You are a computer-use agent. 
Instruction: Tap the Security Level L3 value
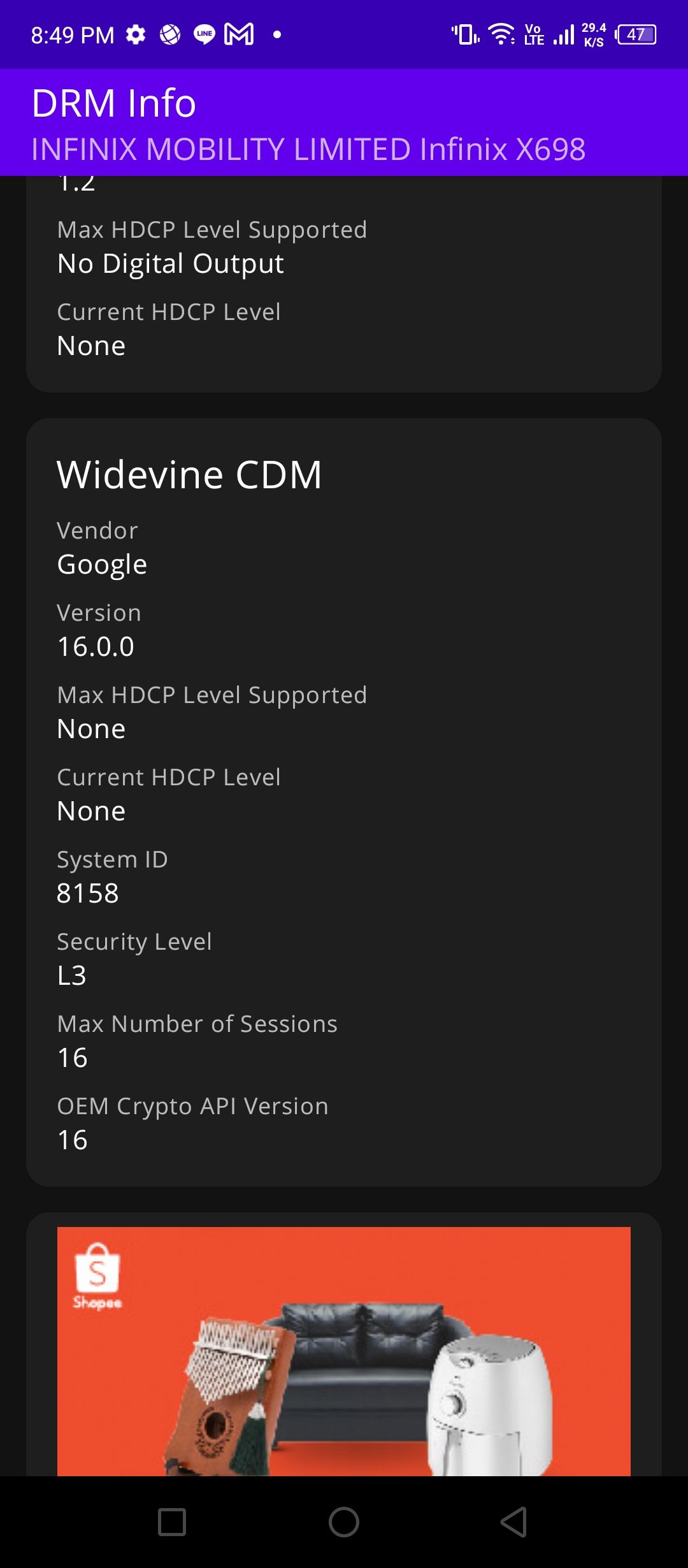[71, 975]
